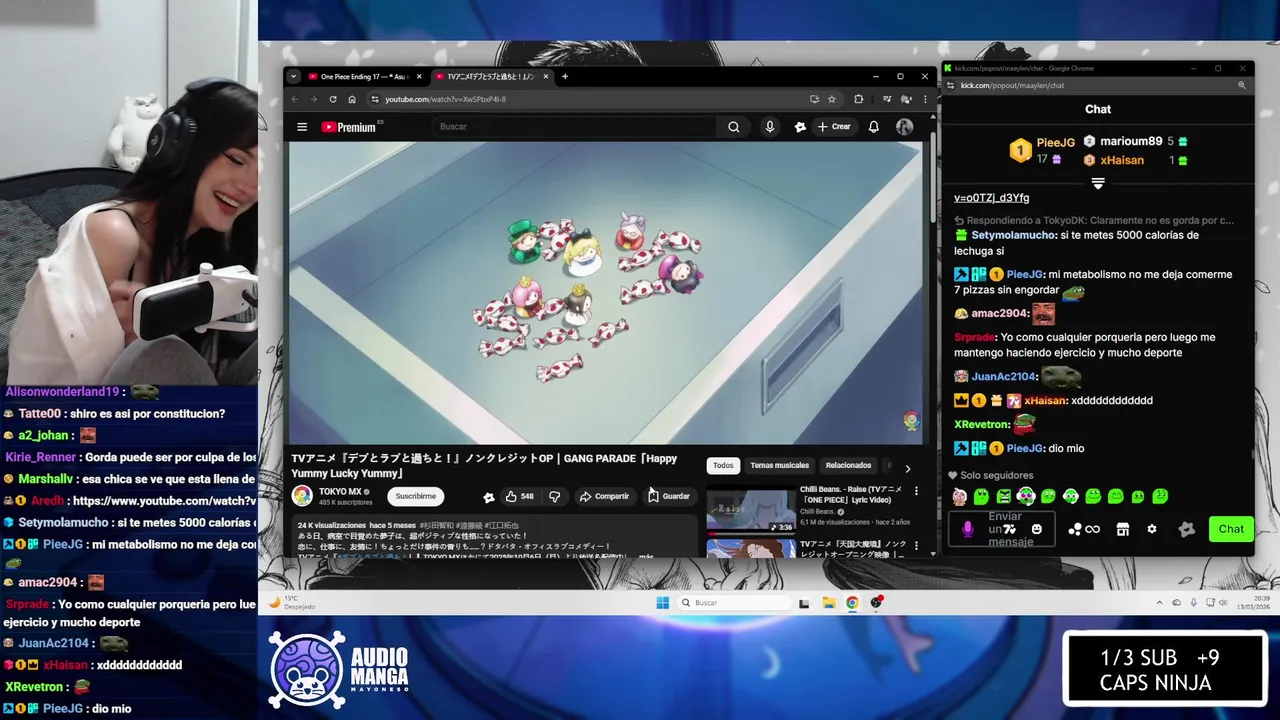The image size is (1280, 720).
Task: Show more filter chips with right arrow
Action: pyautogui.click(x=907, y=468)
